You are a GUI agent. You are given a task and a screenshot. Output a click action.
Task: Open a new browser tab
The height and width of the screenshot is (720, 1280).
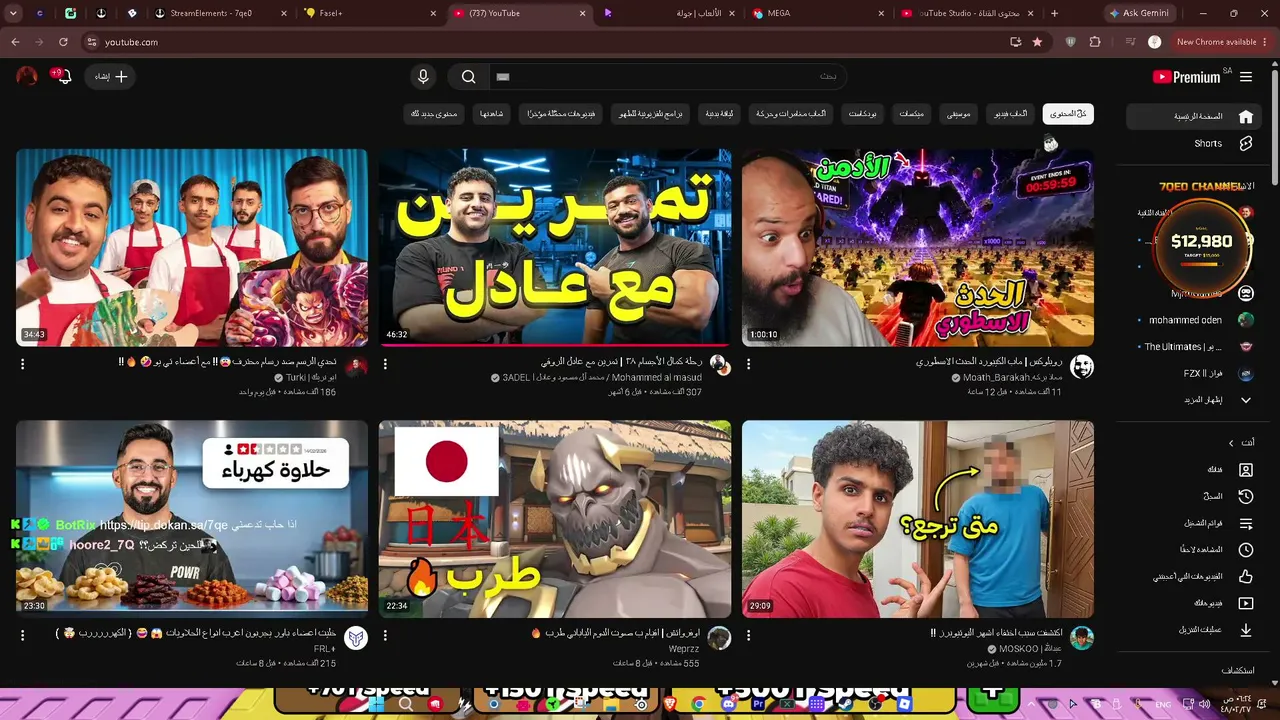(x=1054, y=13)
